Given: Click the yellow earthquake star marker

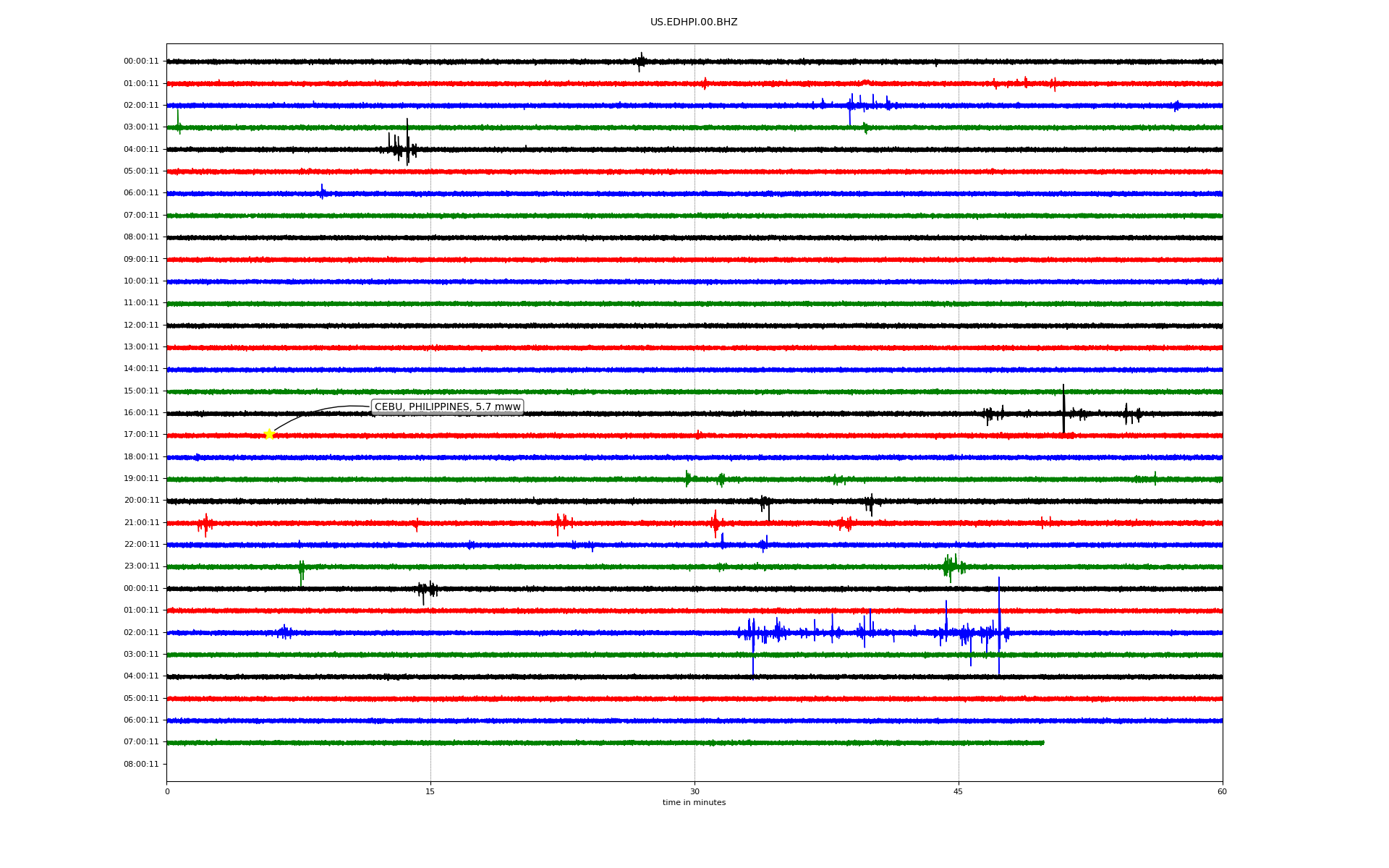Looking at the screenshot, I should pyautogui.click(x=269, y=434).
